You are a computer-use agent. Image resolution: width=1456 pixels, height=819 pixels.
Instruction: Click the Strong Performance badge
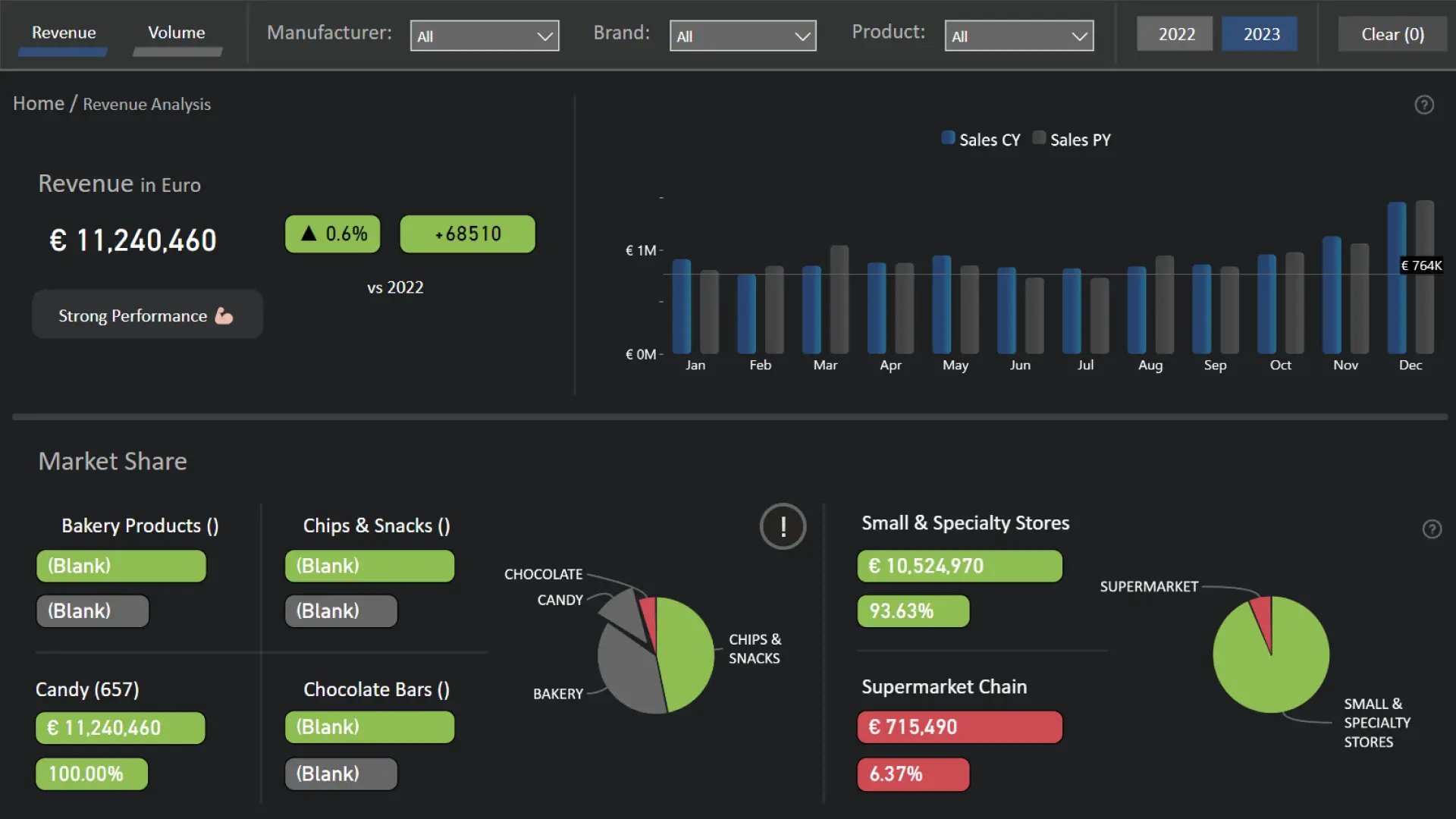[x=147, y=315]
